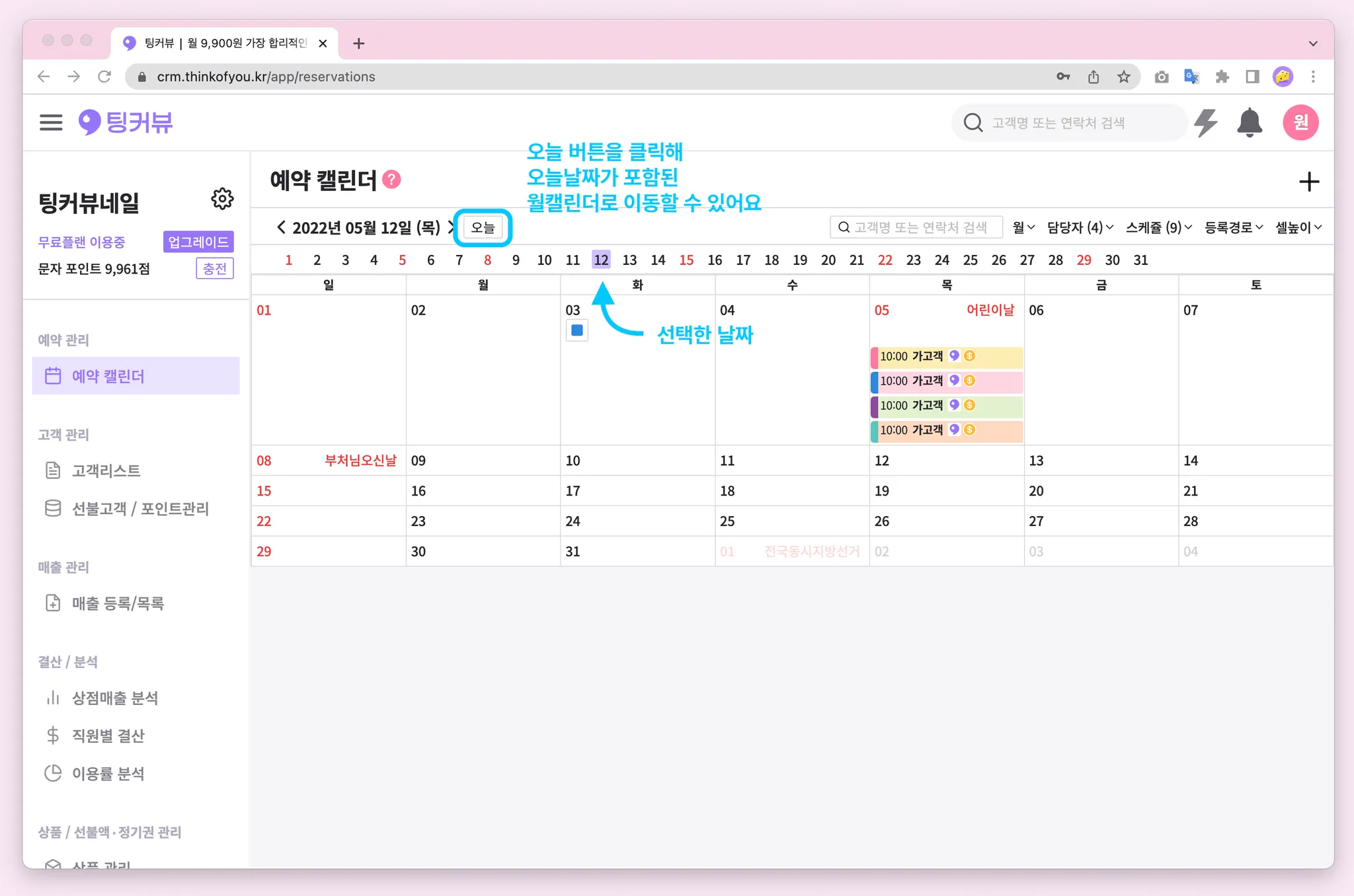Click the pink 원 profile avatar
The height and width of the screenshot is (896, 1354).
[1300, 122]
